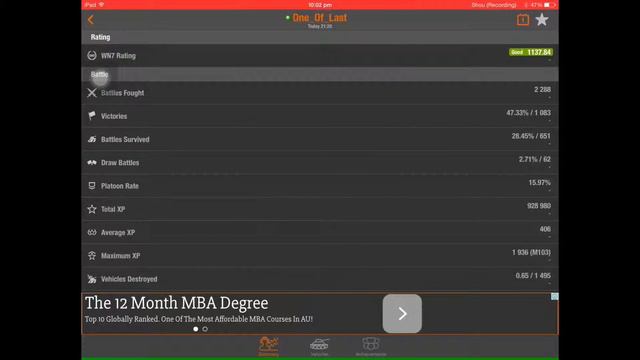
Task: Click the Rating section header
Action: tap(320, 37)
